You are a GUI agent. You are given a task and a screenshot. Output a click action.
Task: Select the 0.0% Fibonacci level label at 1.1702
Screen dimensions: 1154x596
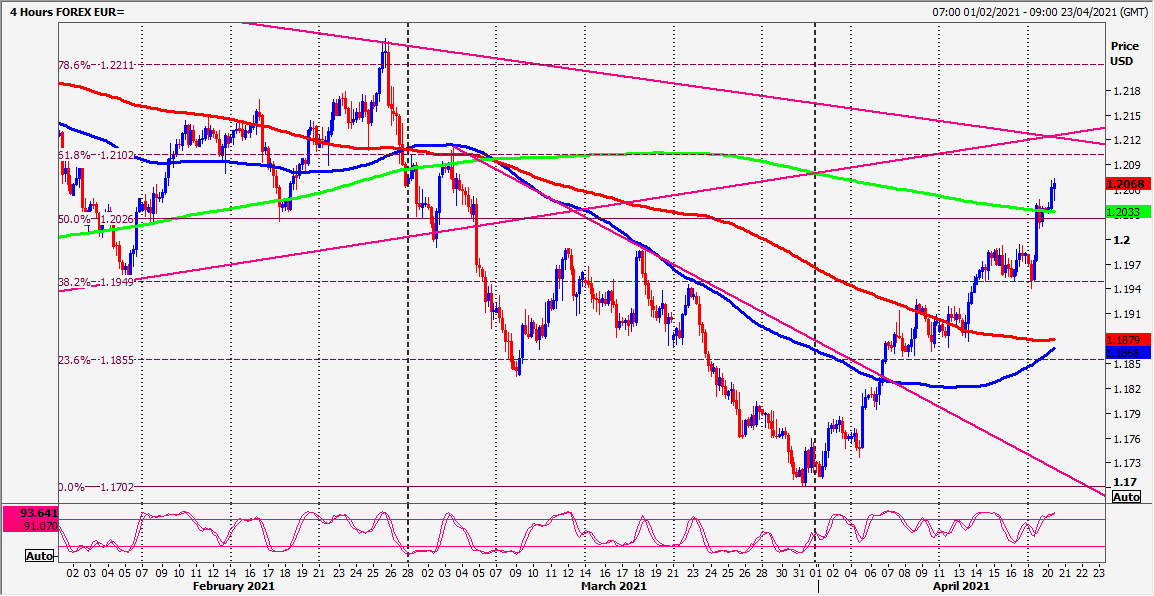(x=98, y=487)
